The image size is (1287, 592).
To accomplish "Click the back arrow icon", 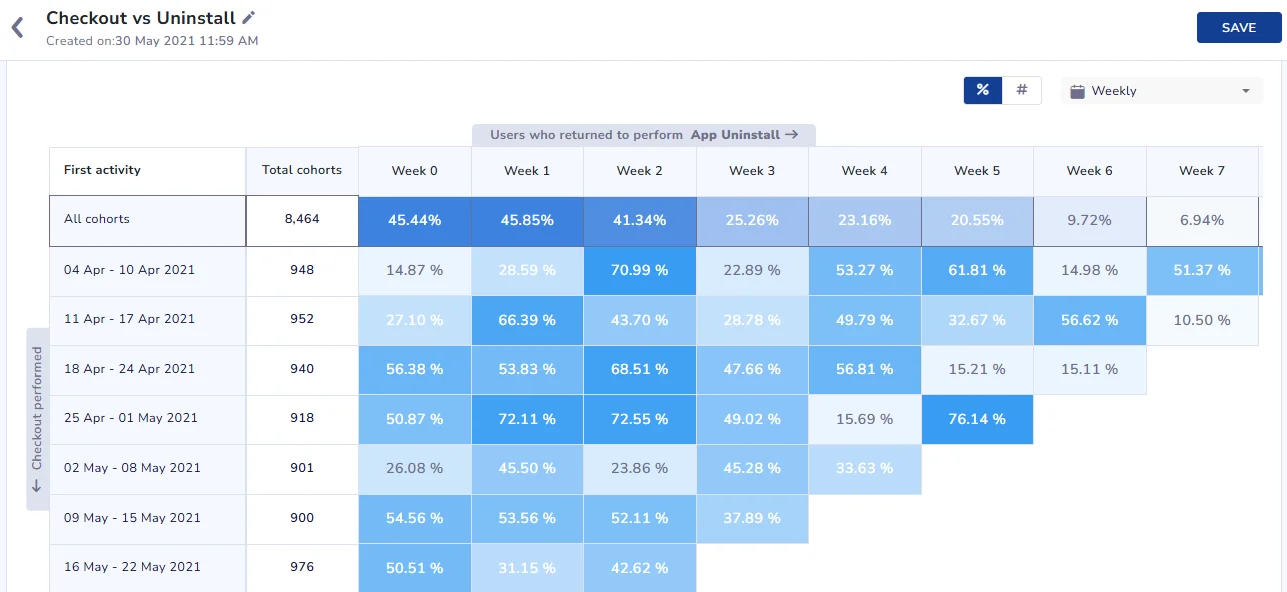I will [17, 28].
